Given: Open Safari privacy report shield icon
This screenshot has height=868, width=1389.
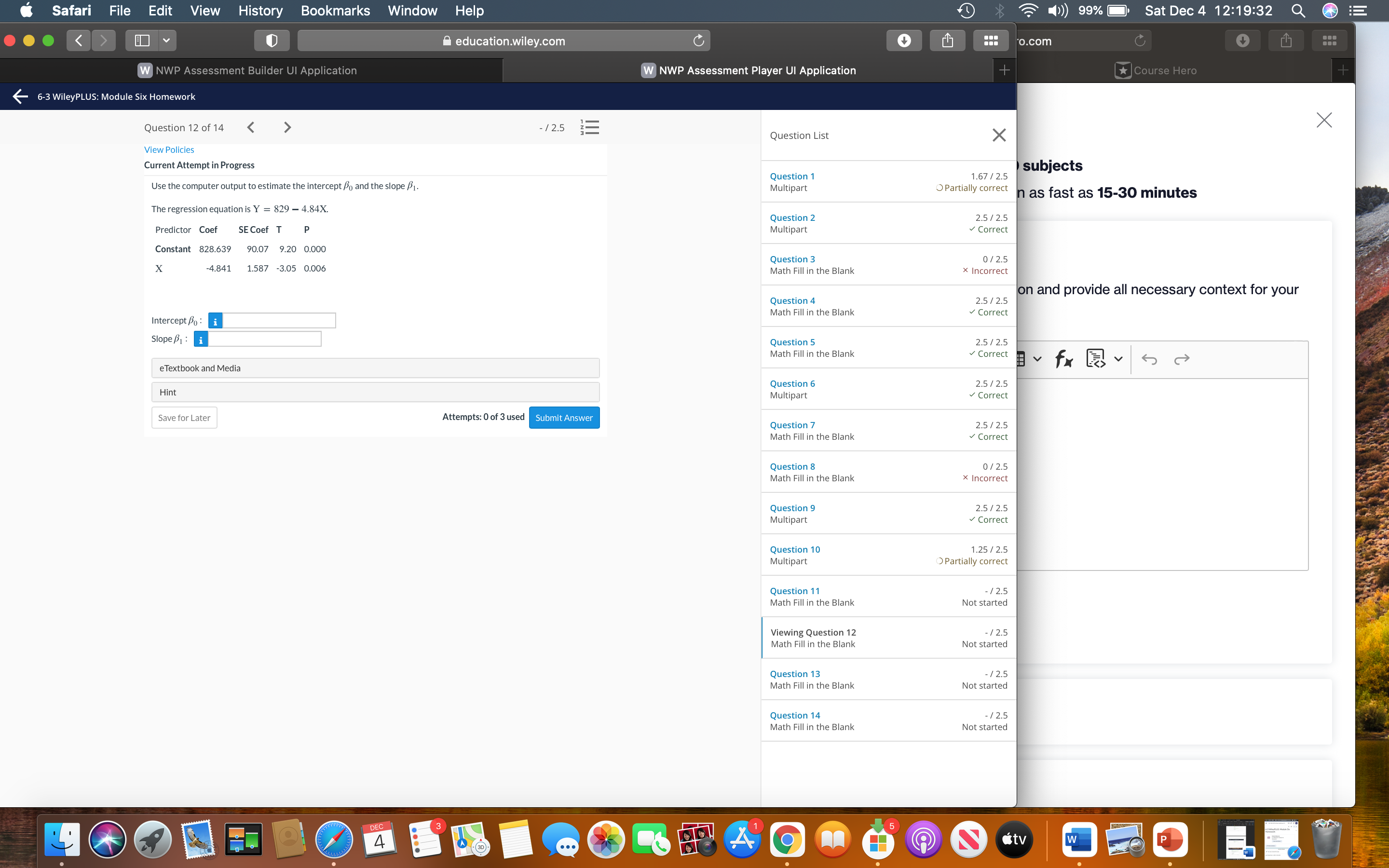Looking at the screenshot, I should point(272,41).
